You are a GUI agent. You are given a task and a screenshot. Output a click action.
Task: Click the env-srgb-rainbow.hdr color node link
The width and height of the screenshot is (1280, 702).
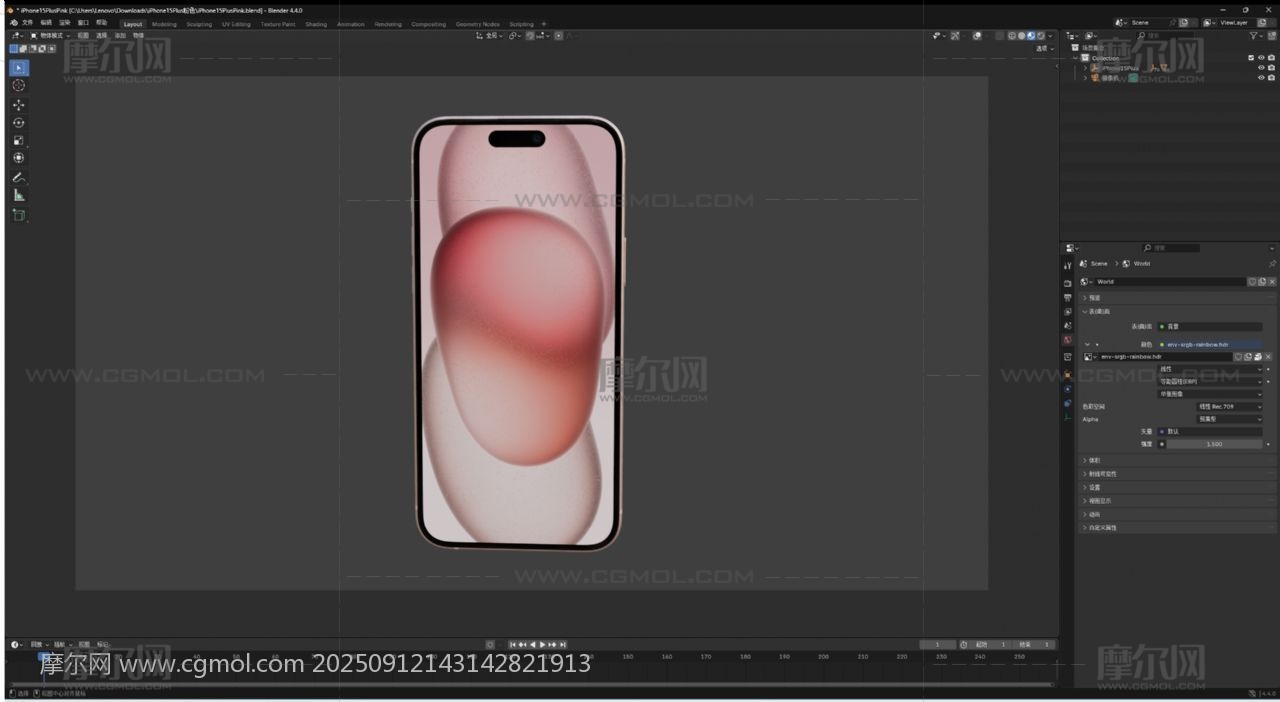click(x=1210, y=344)
